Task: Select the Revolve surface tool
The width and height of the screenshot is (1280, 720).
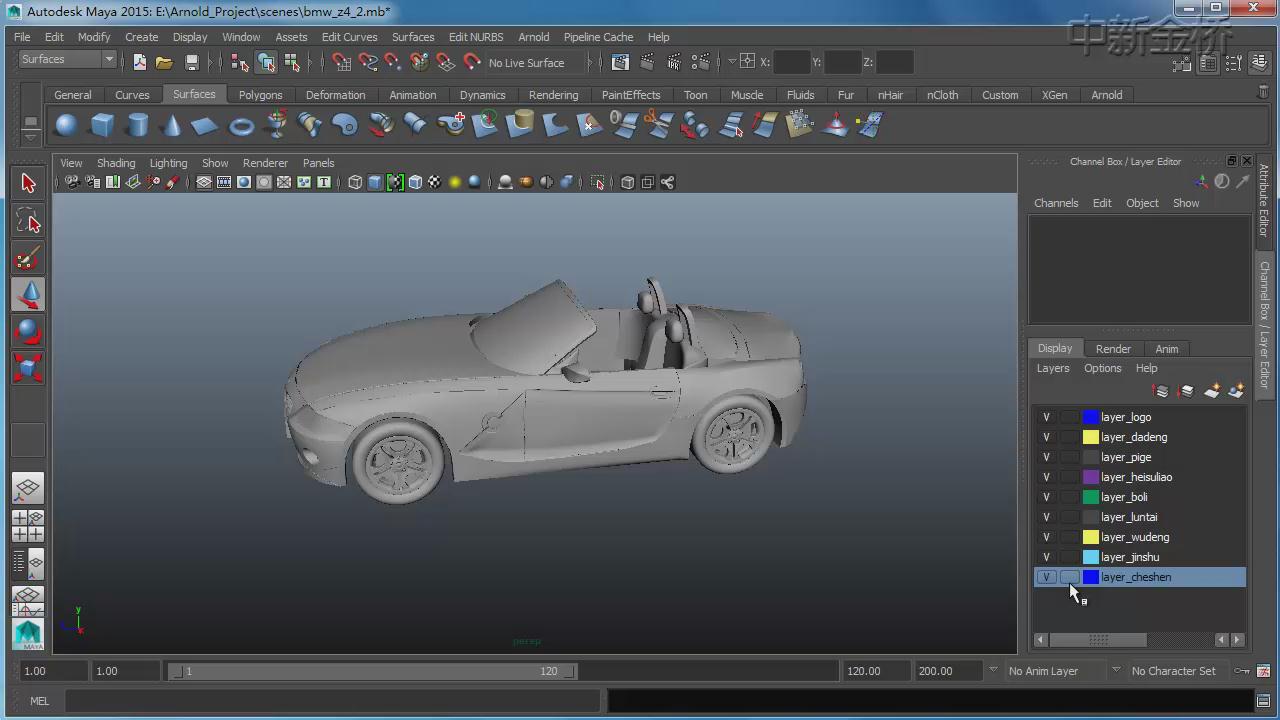Action: pyautogui.click(x=277, y=125)
